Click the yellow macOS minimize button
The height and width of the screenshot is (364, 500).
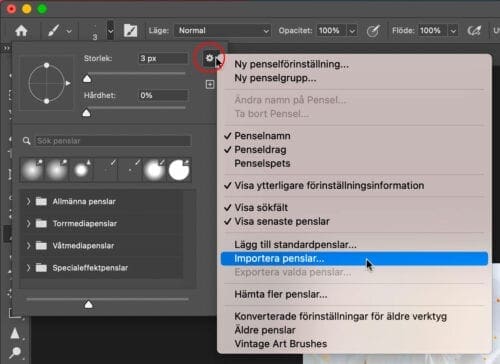[27, 9]
